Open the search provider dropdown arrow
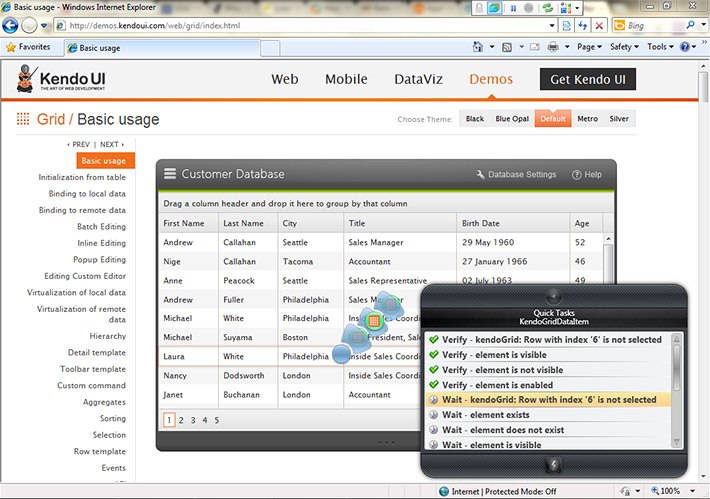This screenshot has width=710, height=499. point(704,25)
